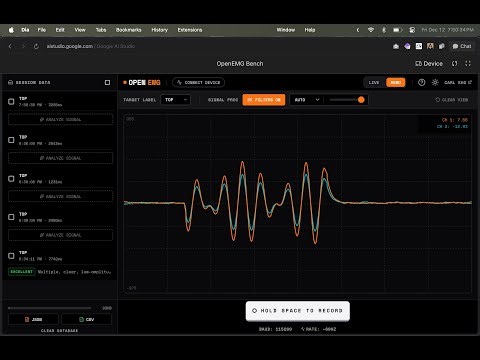Switch to Demo mode
480x360 pixels.
pos(396,82)
